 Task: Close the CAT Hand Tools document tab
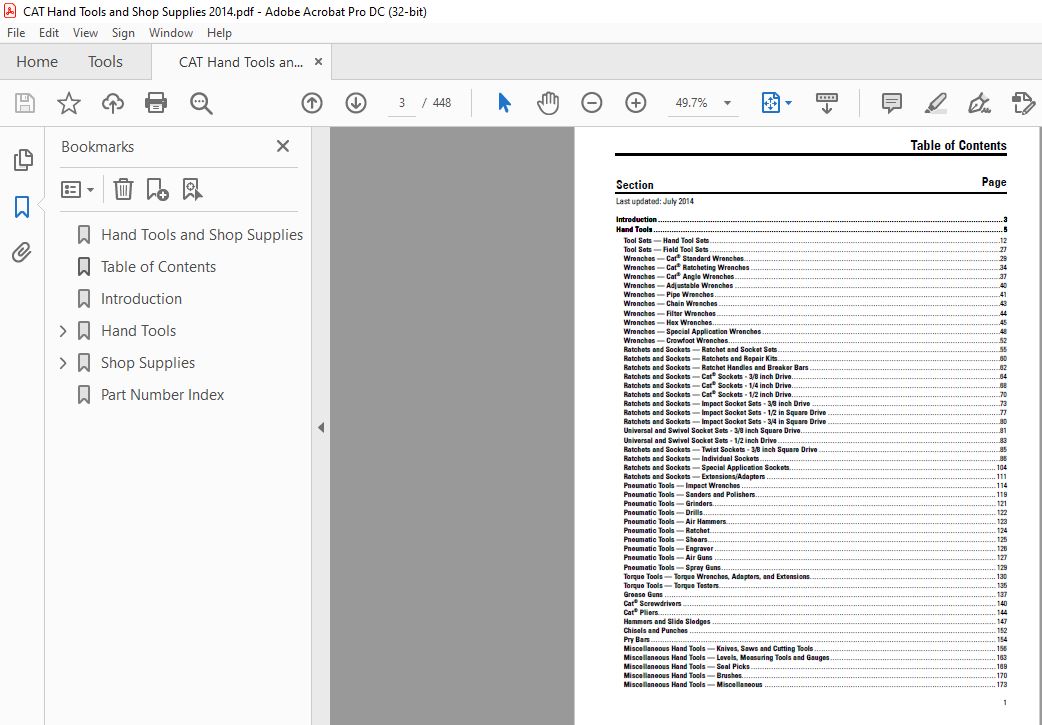[318, 62]
